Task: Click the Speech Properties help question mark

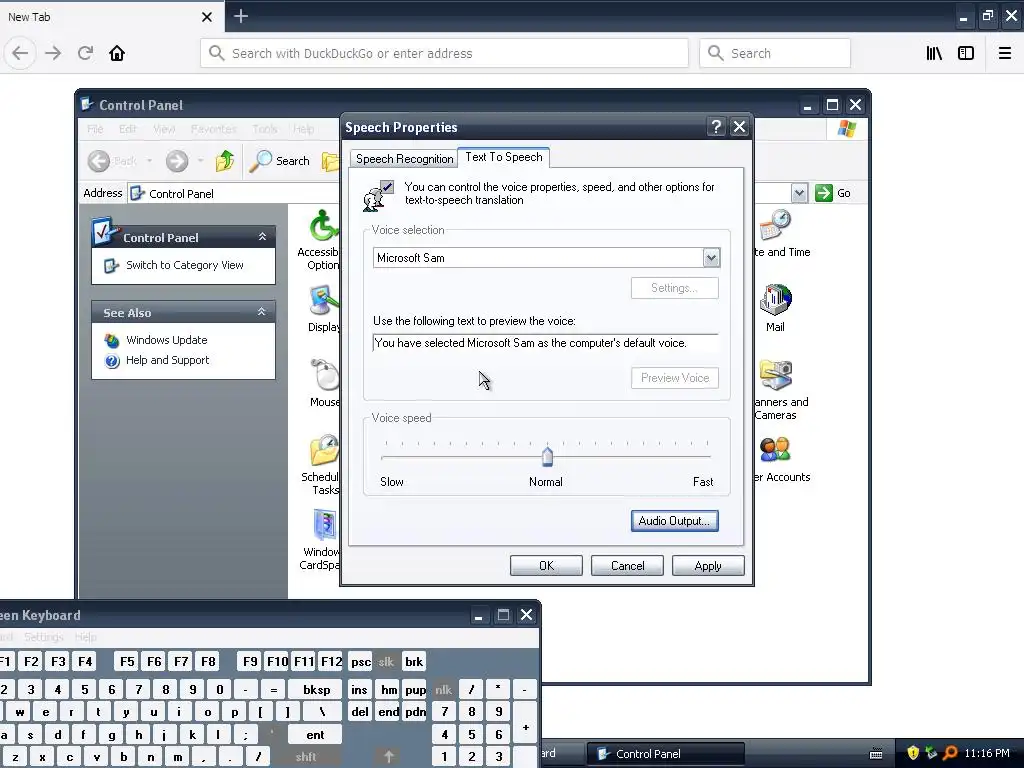Action: [x=716, y=127]
